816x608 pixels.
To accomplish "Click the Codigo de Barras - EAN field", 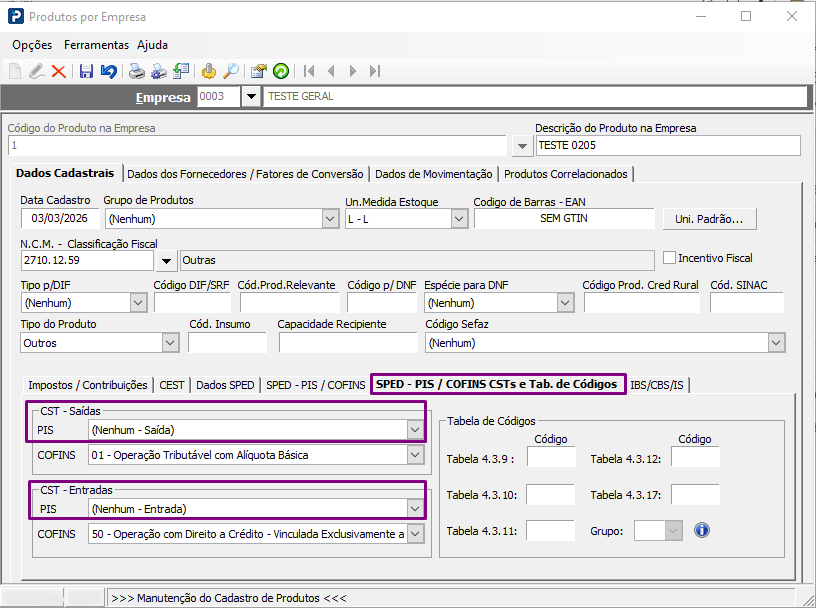I will coord(564,219).
